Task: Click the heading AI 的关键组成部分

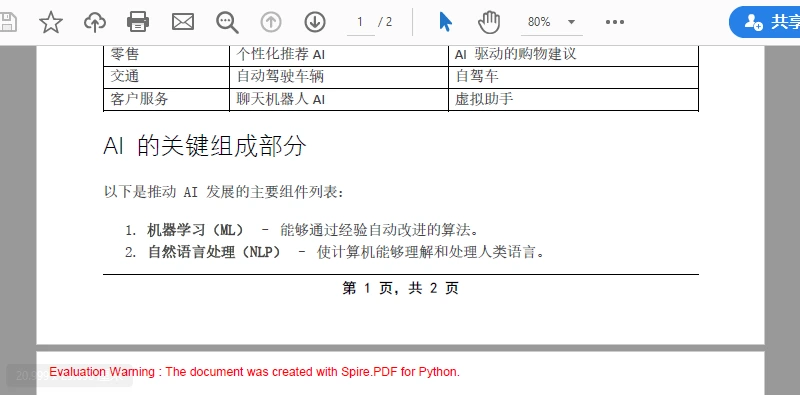Action: (x=205, y=147)
